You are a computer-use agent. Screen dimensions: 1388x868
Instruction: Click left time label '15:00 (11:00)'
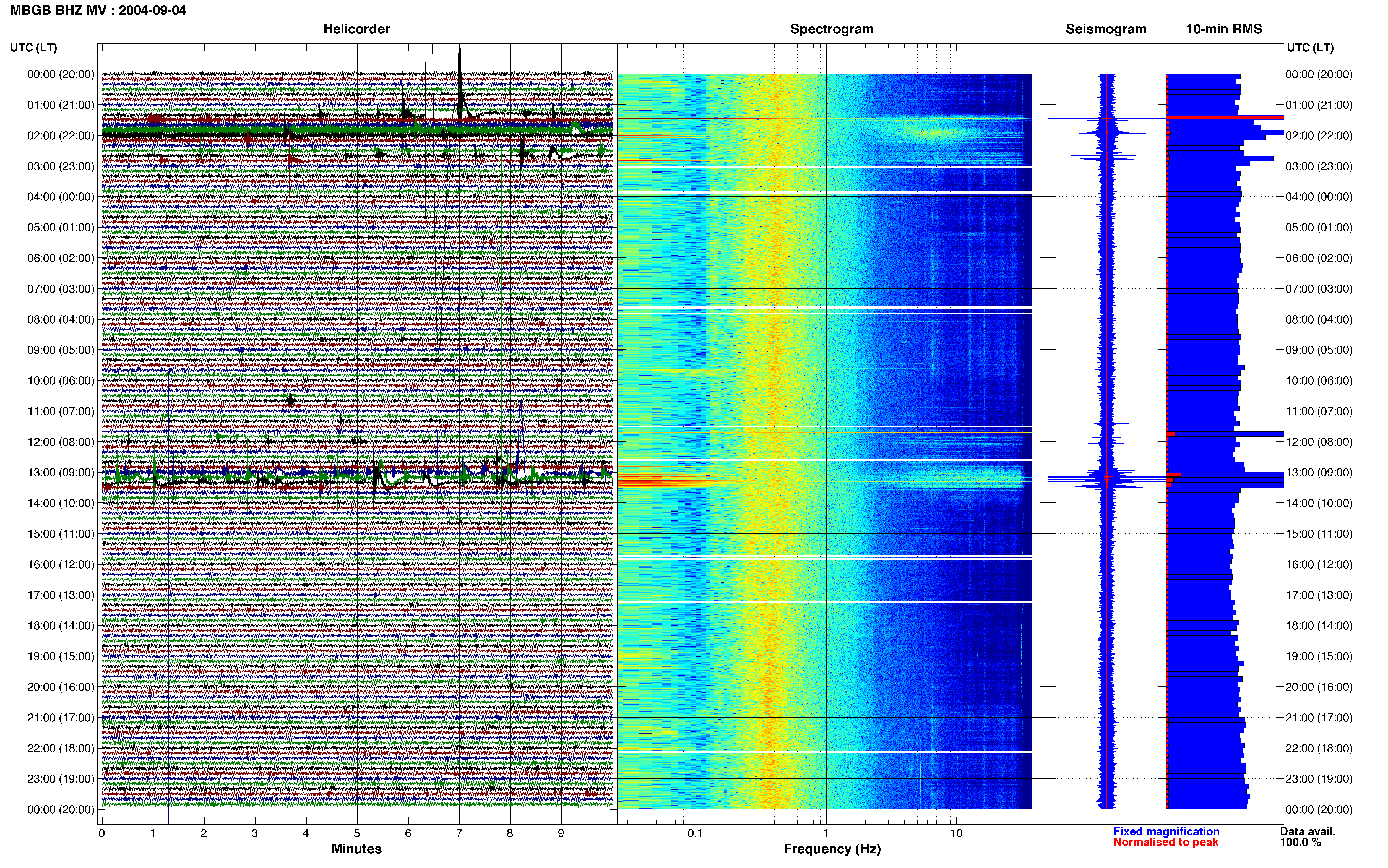pyautogui.click(x=61, y=534)
